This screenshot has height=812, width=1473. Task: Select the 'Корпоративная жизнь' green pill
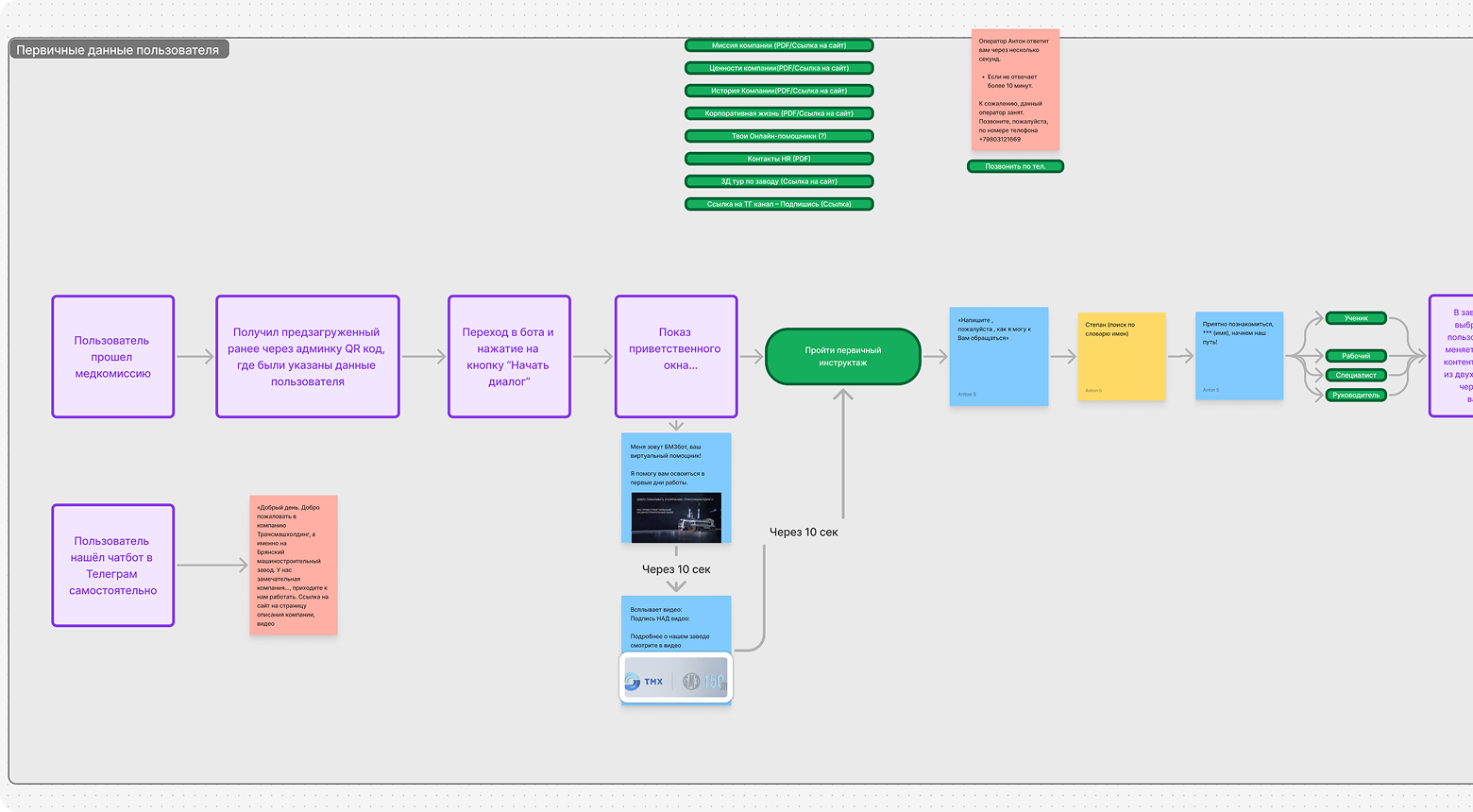tap(779, 113)
